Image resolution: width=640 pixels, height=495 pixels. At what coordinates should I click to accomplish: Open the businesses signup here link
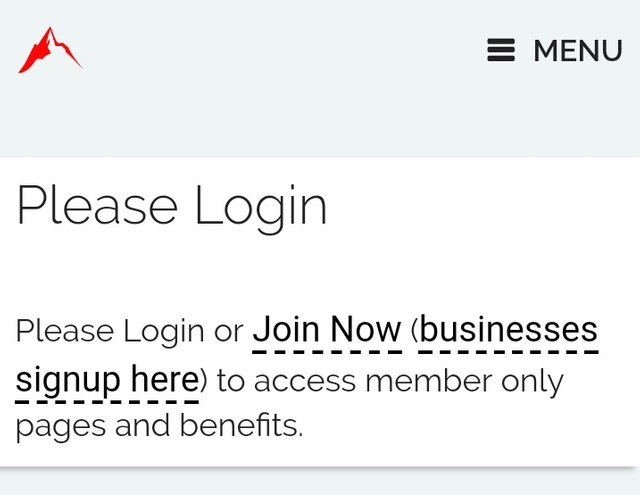[509, 330]
